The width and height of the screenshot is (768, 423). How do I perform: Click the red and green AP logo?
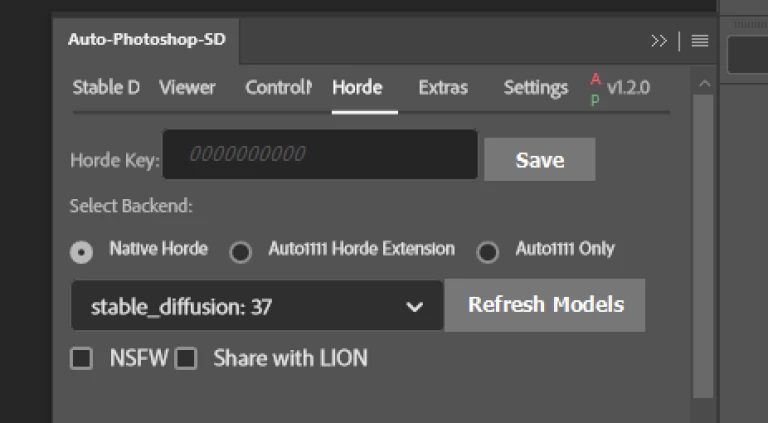click(595, 89)
